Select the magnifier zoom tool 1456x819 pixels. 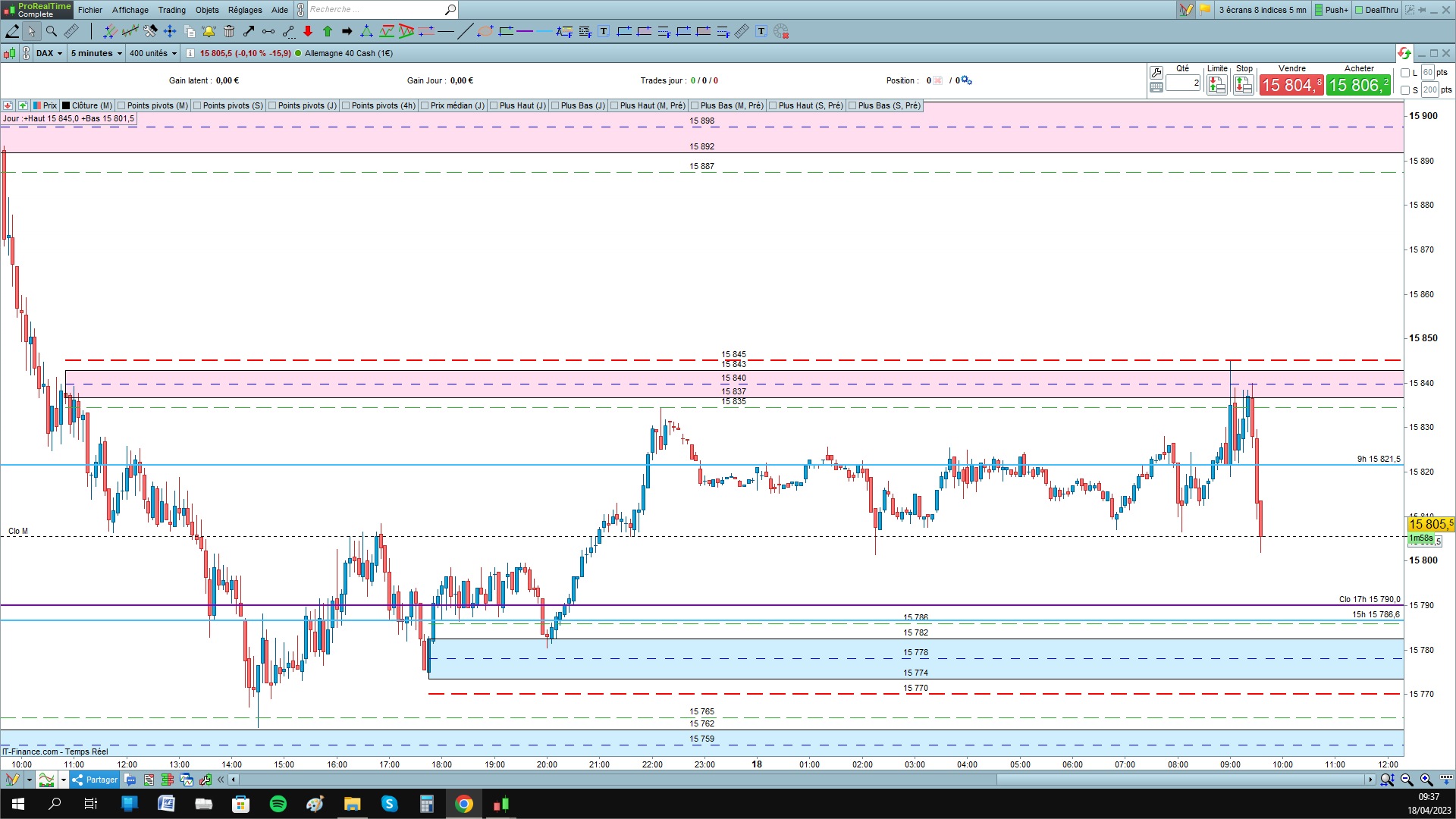point(52,31)
